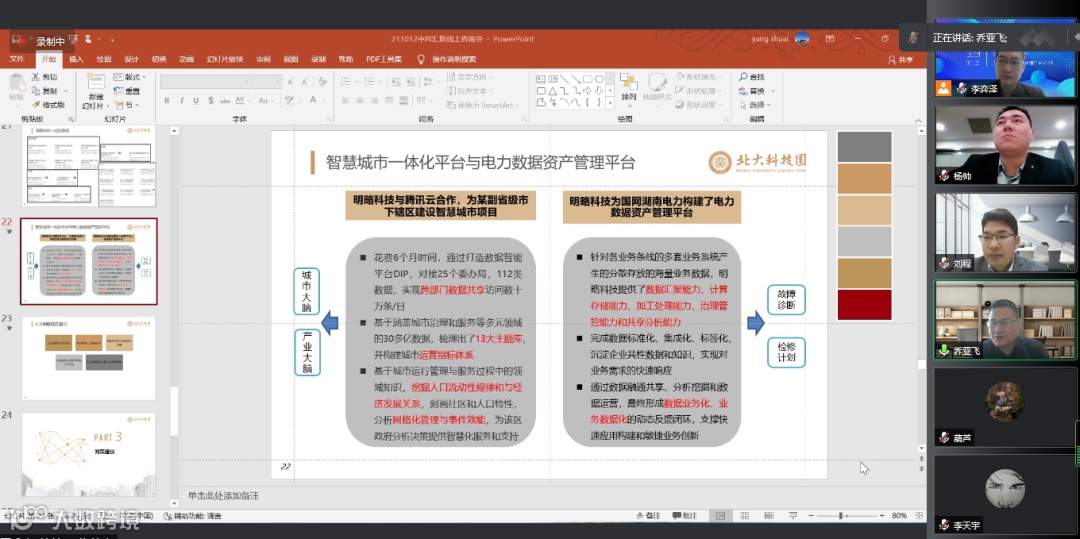
Task: Open the Section (节) dropdown
Action: 127,105
